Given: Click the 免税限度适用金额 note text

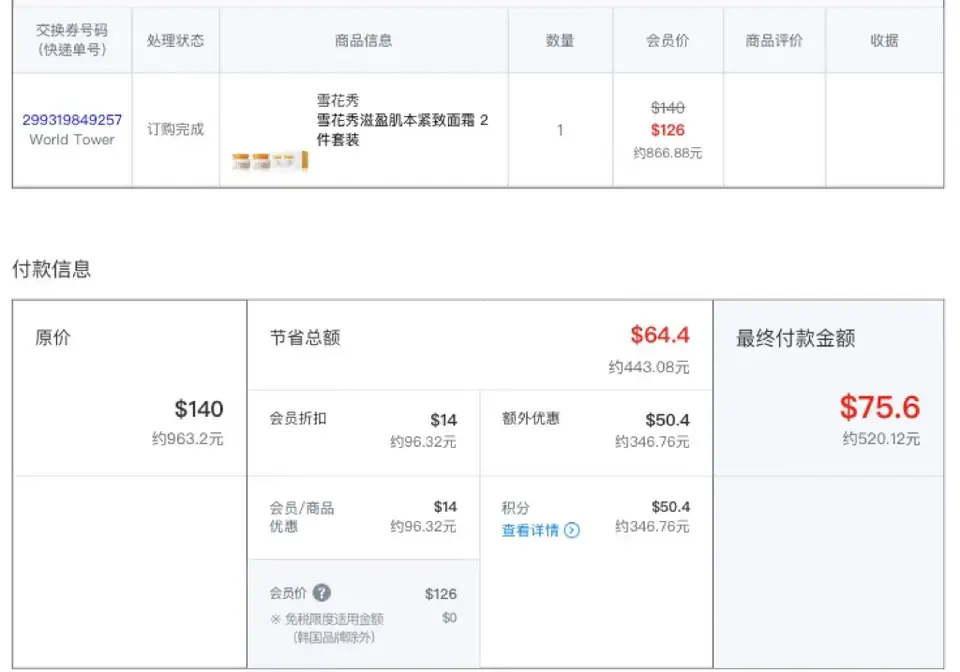Looking at the screenshot, I should coord(334,619).
